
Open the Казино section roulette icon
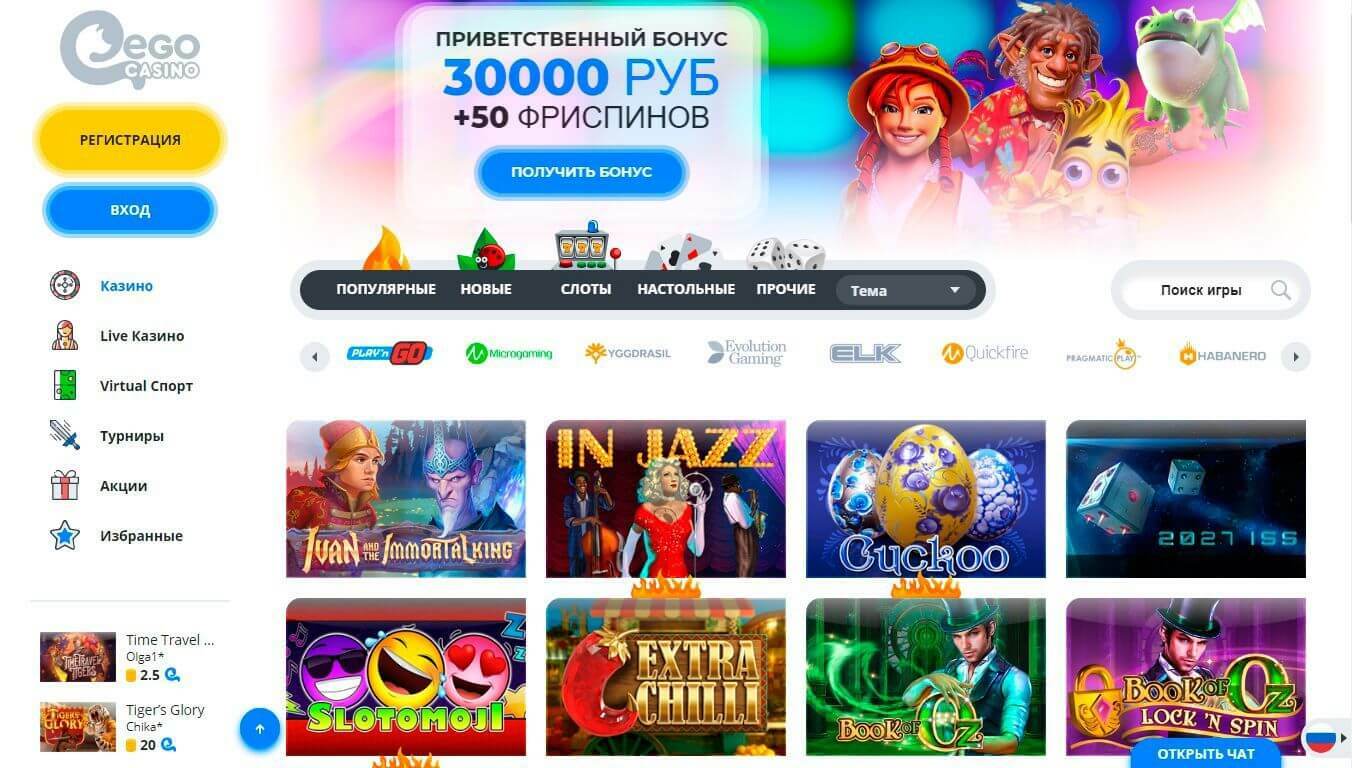[x=65, y=286]
